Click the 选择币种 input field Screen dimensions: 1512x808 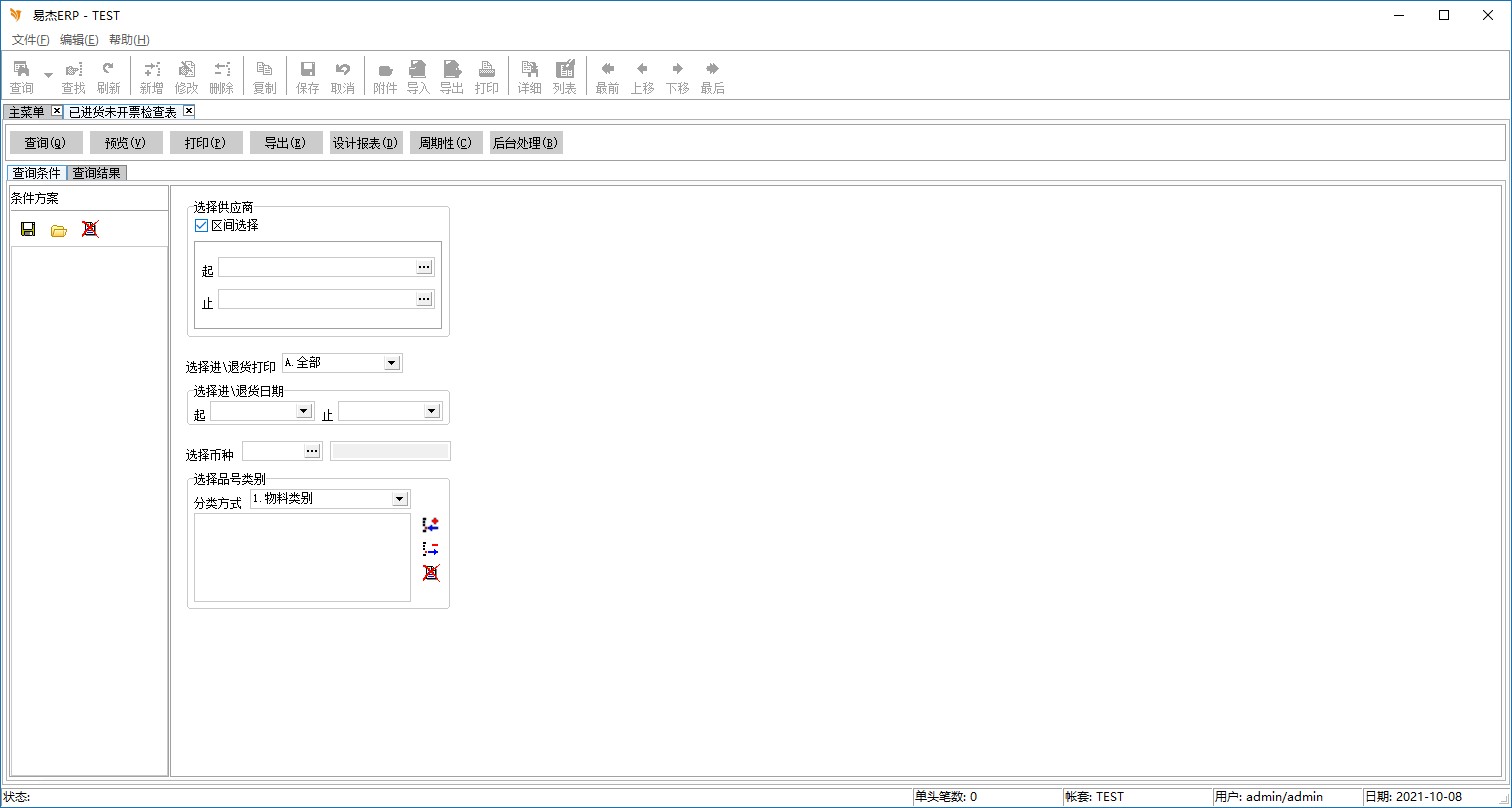pyautogui.click(x=272, y=451)
